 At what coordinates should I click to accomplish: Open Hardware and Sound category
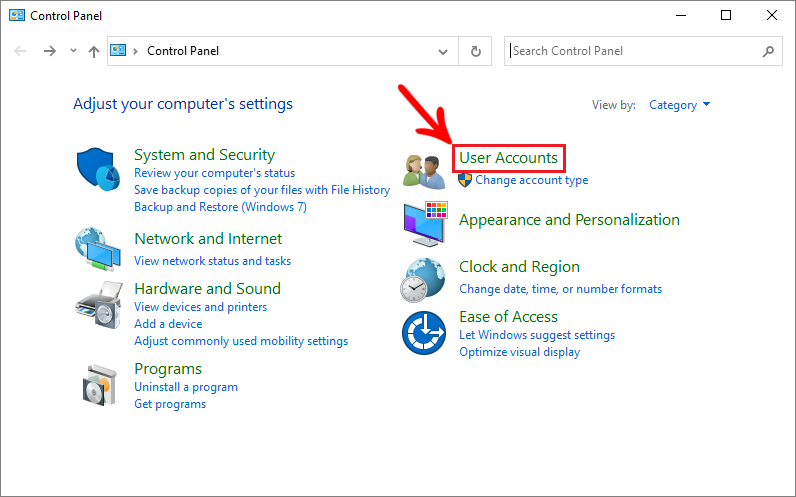(x=208, y=288)
